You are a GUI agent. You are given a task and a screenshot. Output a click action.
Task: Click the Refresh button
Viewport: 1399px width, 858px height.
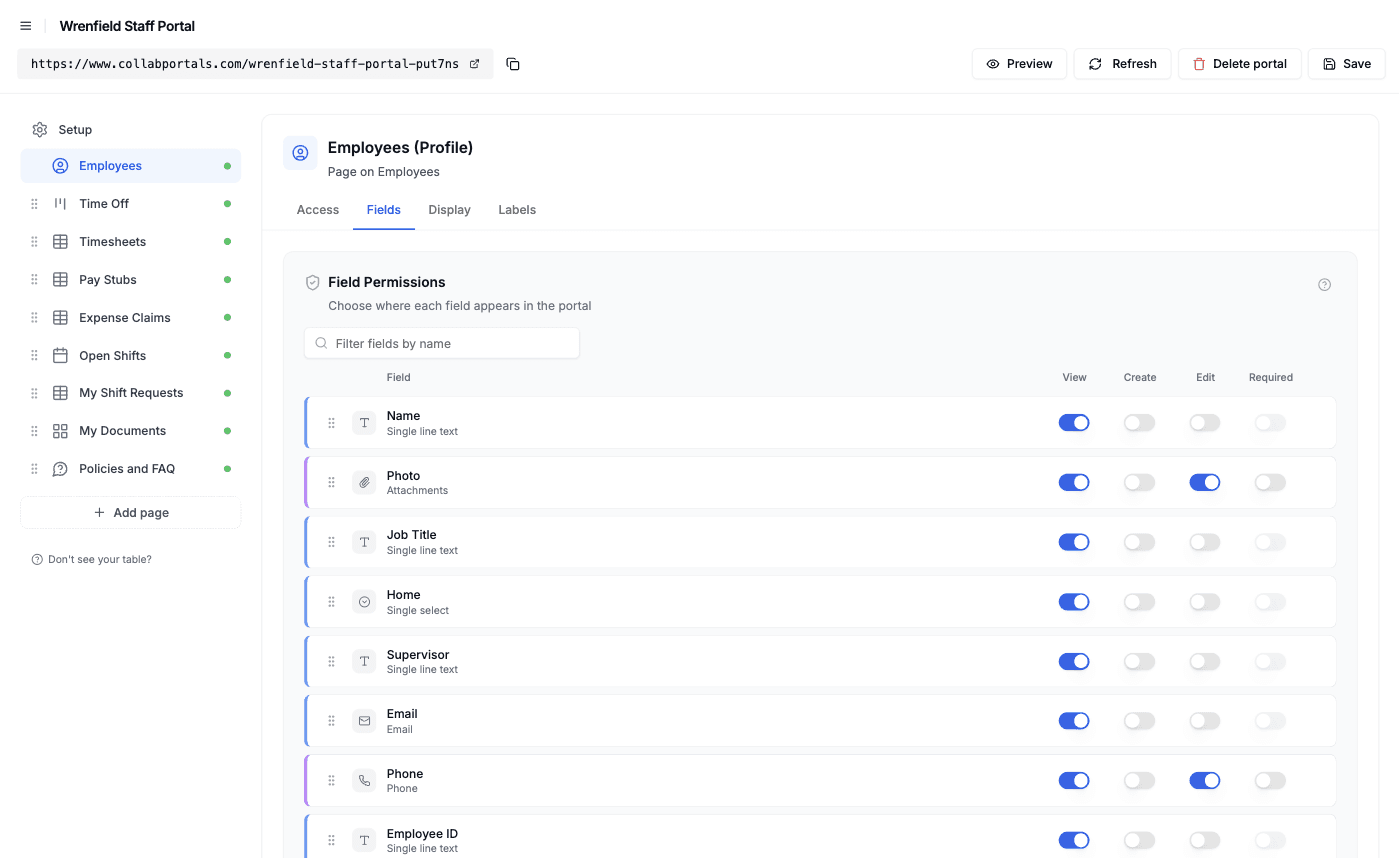point(1122,64)
